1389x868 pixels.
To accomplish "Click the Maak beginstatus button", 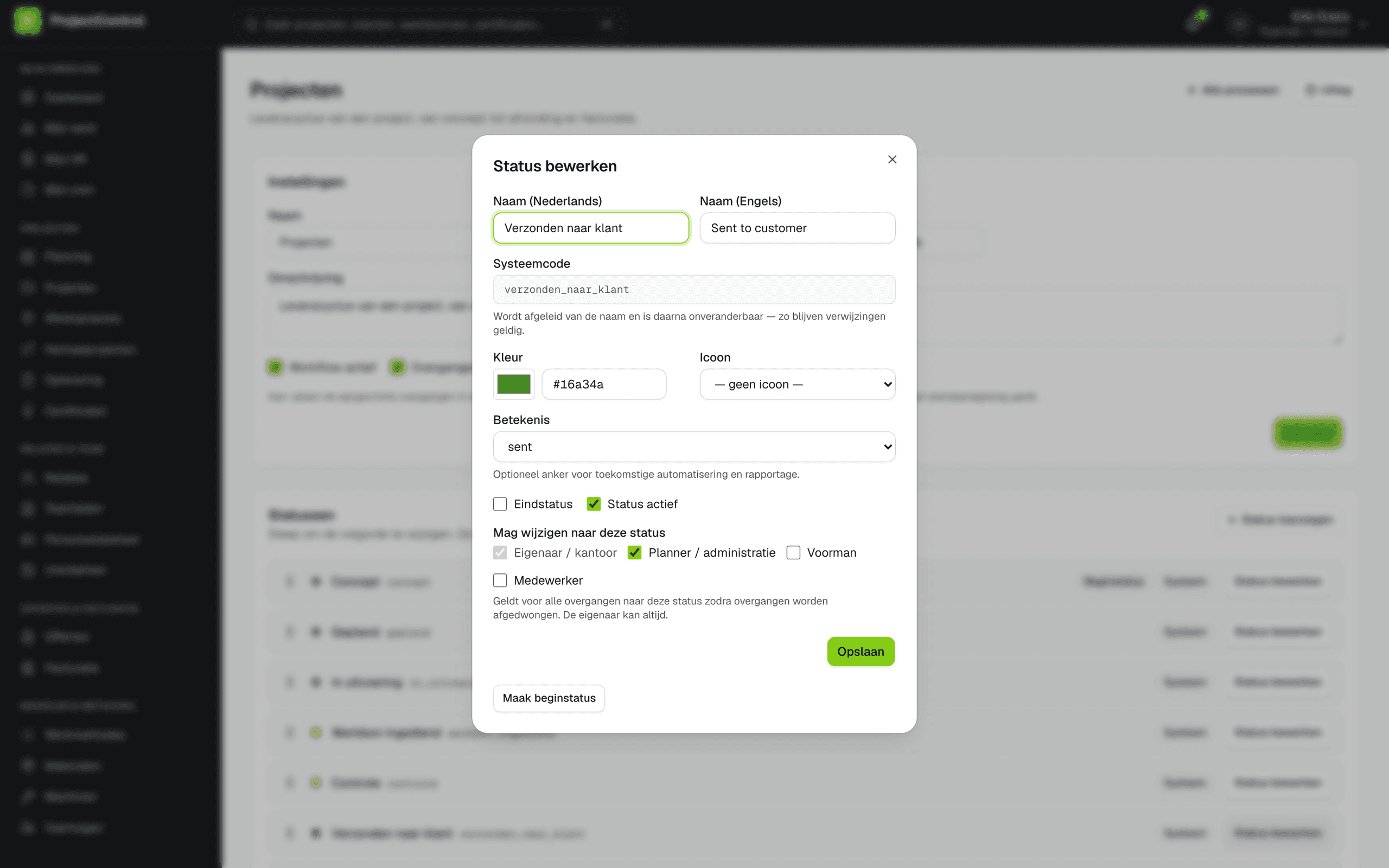I will tap(549, 698).
